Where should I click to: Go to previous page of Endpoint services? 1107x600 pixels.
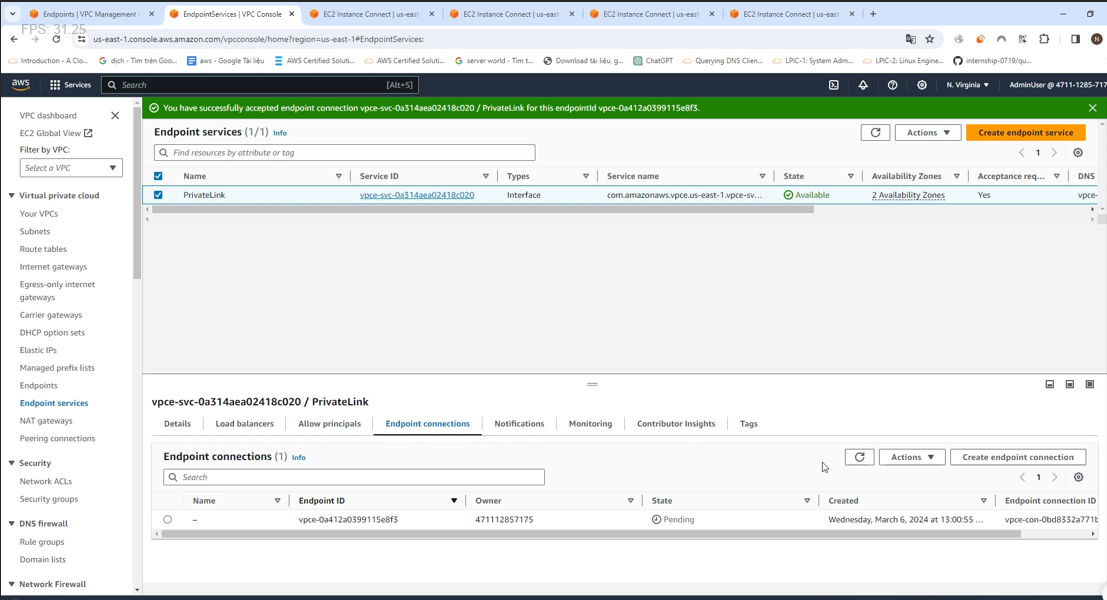(x=1022, y=152)
